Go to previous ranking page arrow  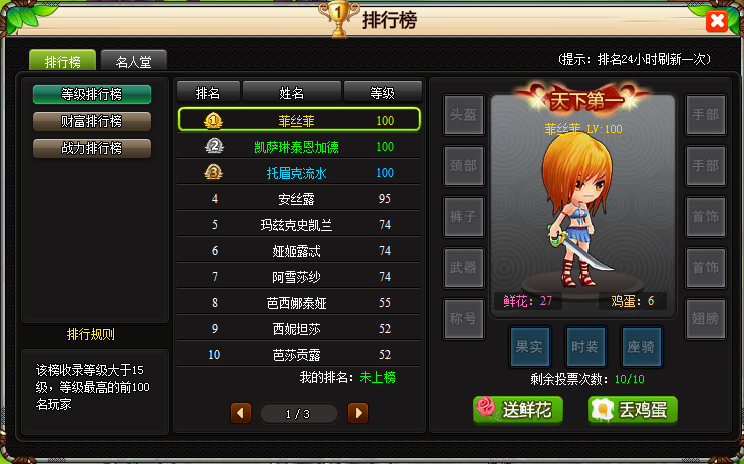(241, 413)
